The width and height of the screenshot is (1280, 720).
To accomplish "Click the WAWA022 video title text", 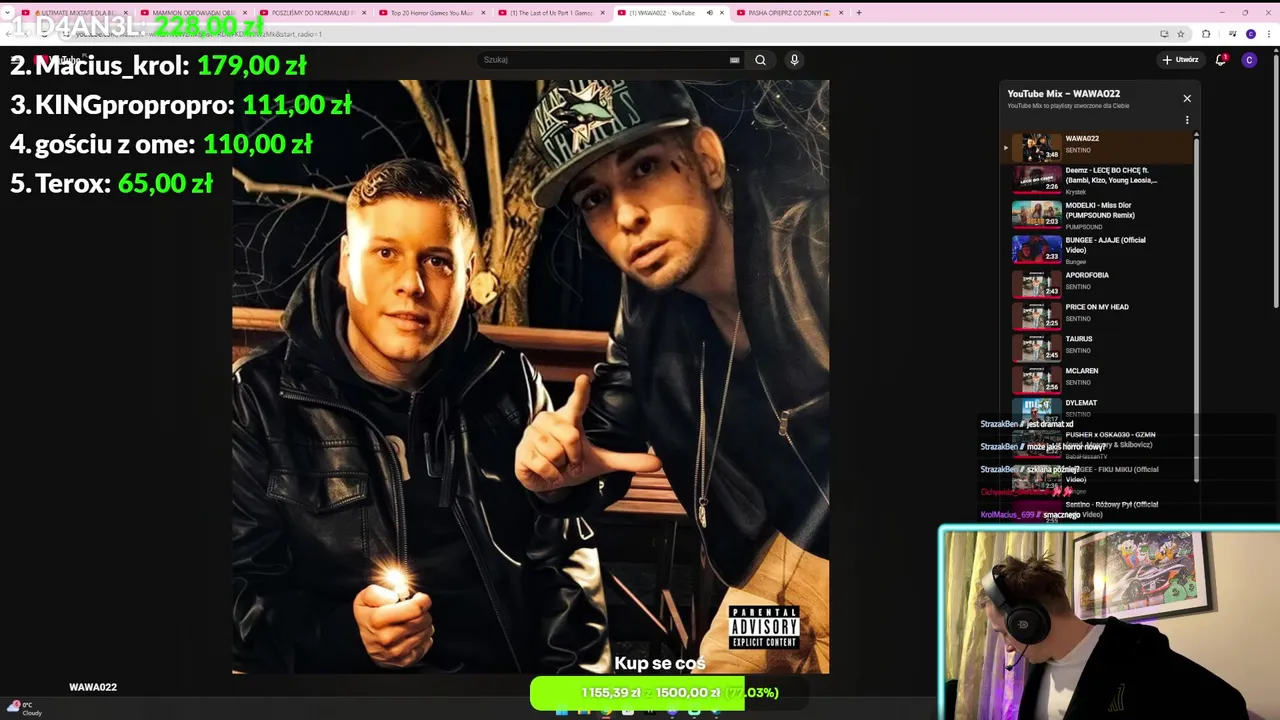I will tap(93, 687).
